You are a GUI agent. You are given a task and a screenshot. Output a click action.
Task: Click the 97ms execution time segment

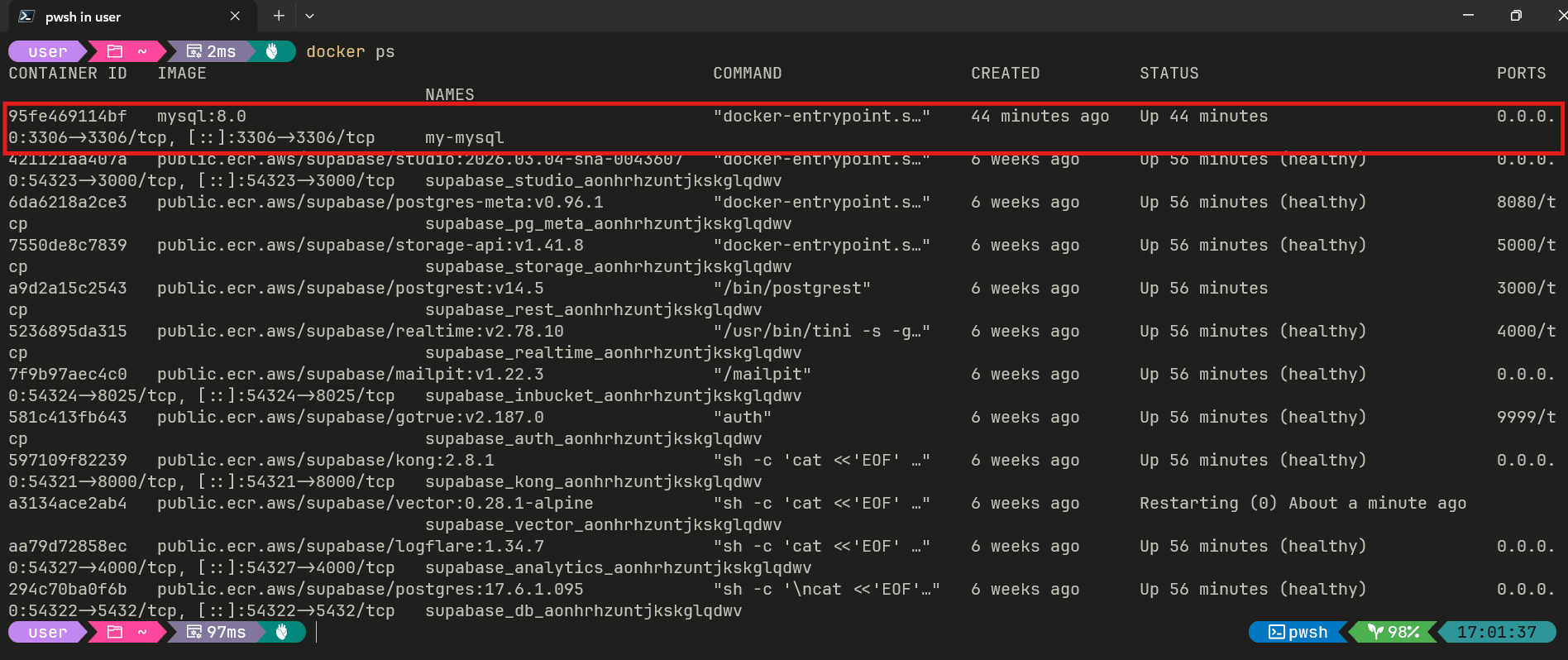[x=217, y=632]
